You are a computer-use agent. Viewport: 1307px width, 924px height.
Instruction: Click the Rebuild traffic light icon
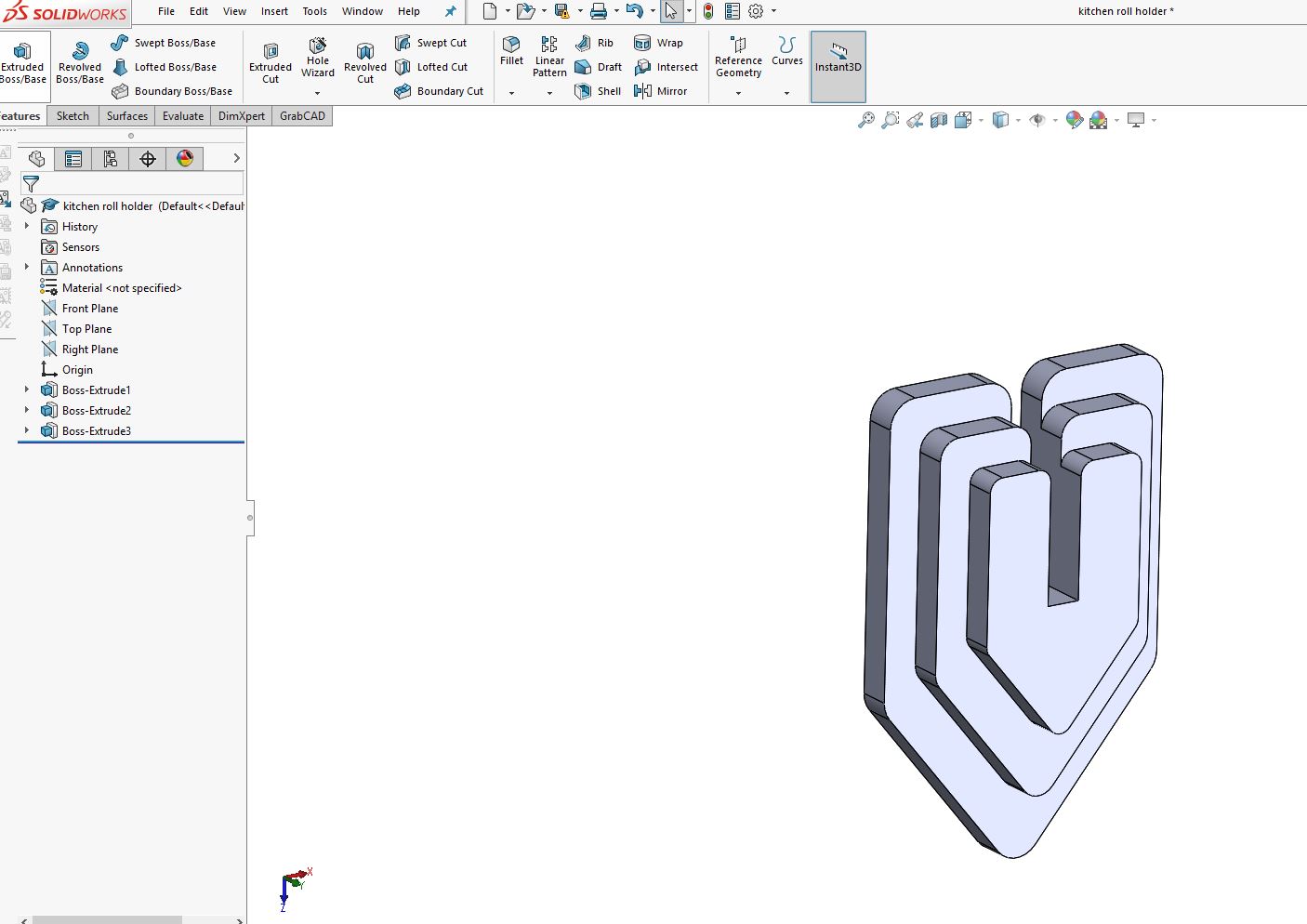click(708, 11)
